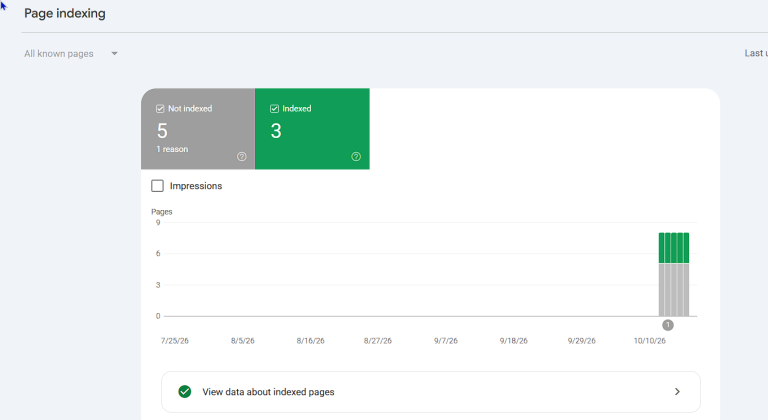Toggle the Not indexed checkbox

160,109
